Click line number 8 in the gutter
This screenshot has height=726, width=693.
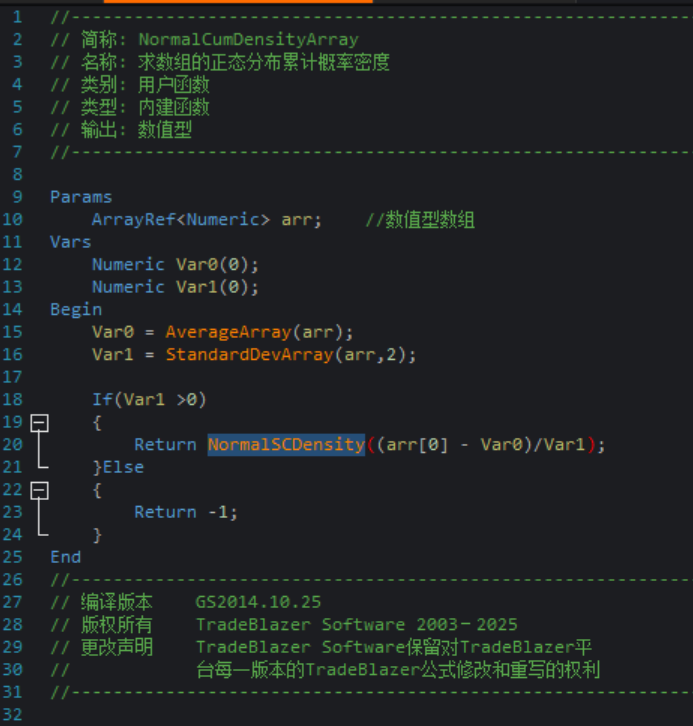17,175
